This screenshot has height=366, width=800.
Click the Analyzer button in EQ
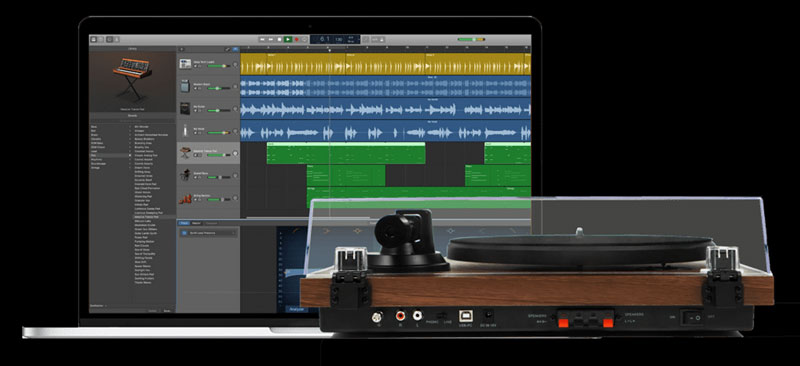296,309
